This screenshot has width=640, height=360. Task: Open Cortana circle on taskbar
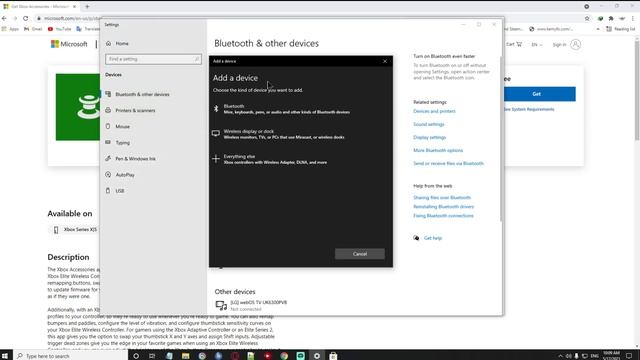136,356
